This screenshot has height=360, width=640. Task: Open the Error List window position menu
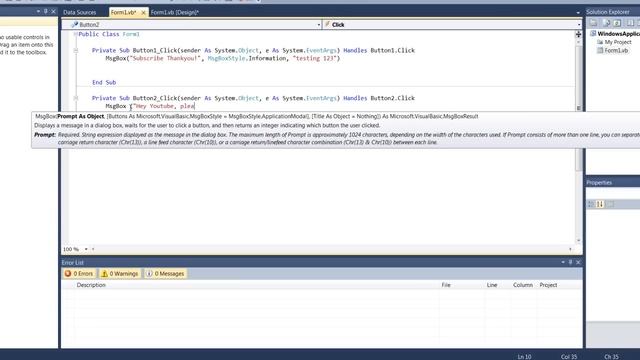(563, 262)
